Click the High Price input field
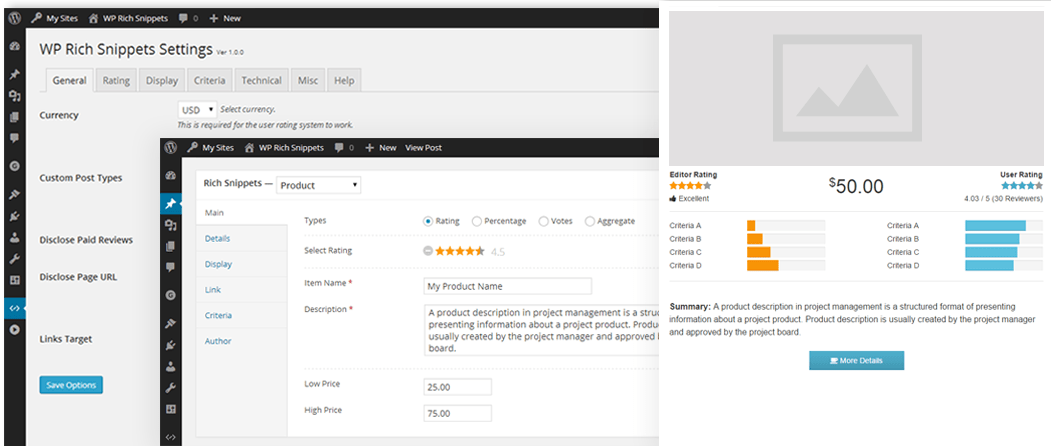 point(458,413)
